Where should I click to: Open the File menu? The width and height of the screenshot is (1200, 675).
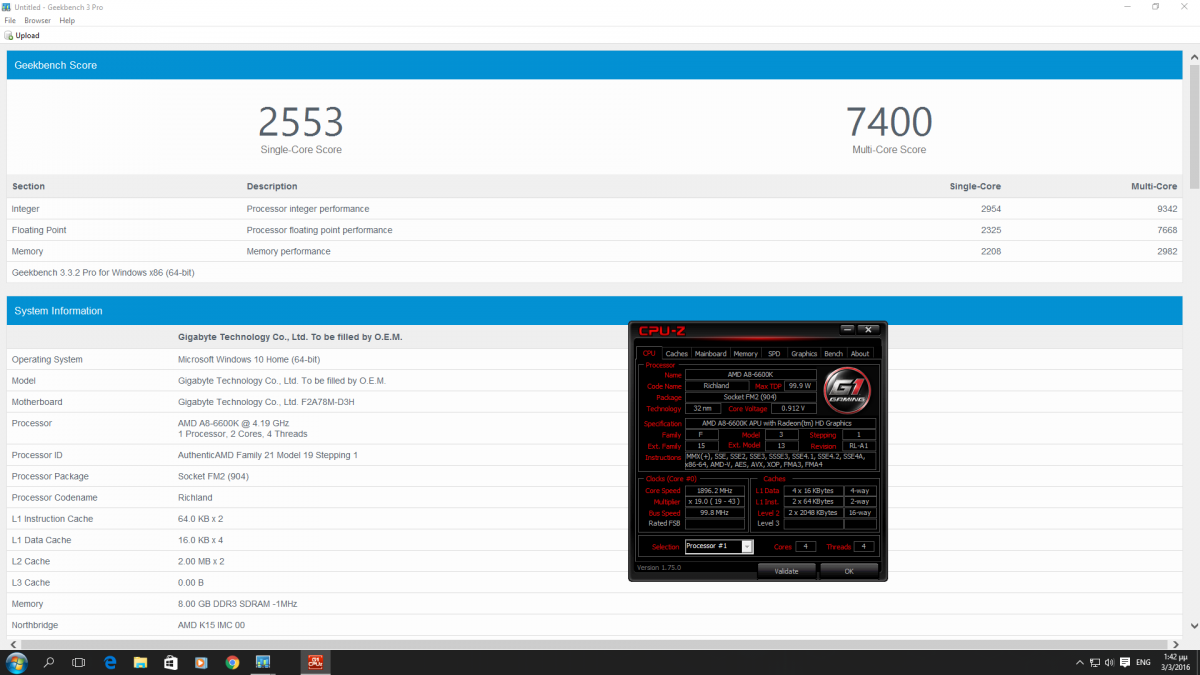tap(10, 20)
